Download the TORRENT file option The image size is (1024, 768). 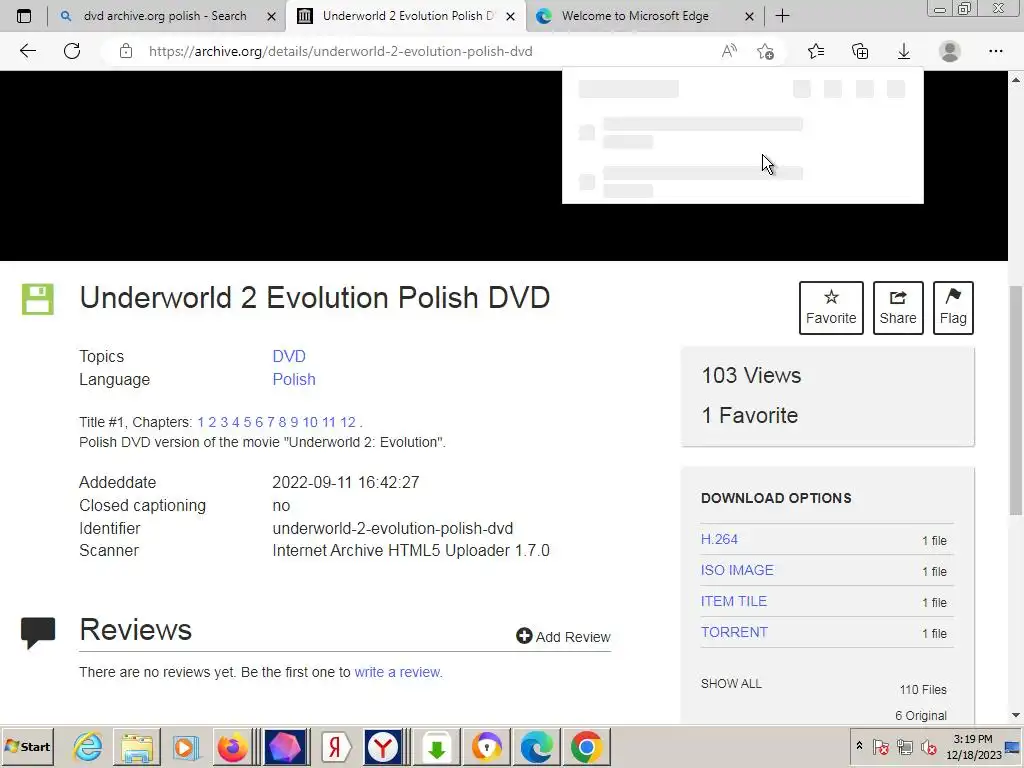coord(734,632)
